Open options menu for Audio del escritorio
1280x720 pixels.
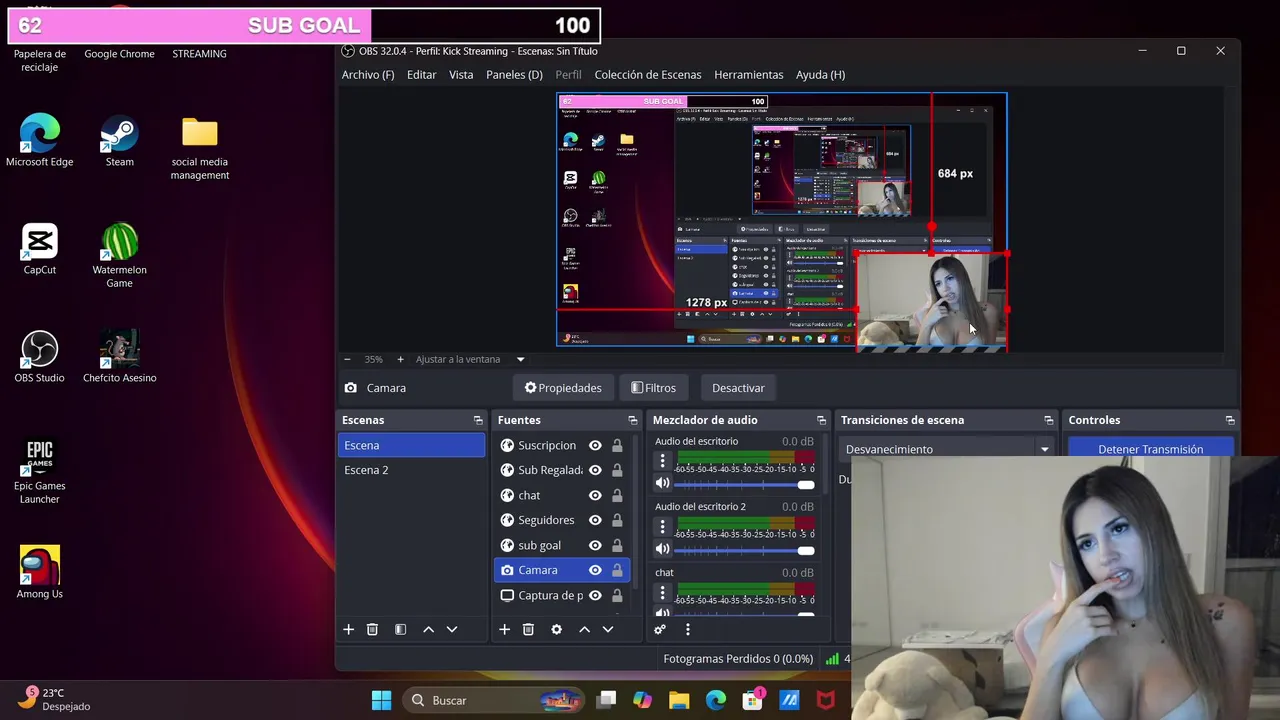662,461
